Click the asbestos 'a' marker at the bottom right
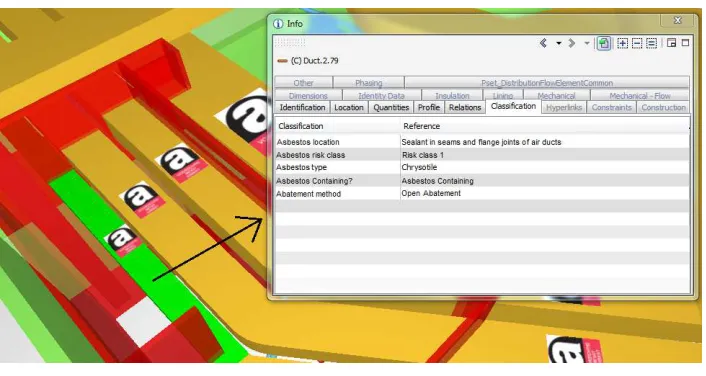706x376 pixels. (575, 349)
